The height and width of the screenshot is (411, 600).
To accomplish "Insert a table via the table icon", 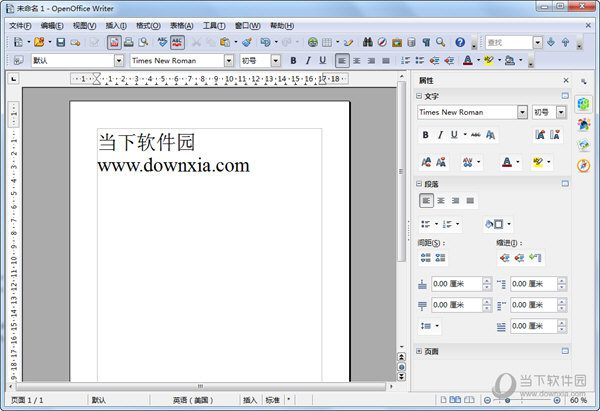I will tap(327, 42).
